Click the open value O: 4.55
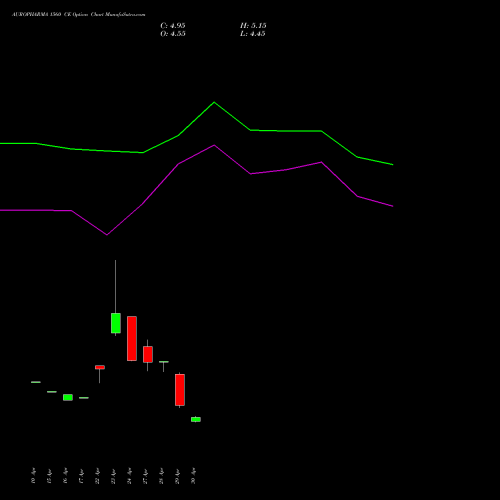500x500 pixels. [x=173, y=34]
